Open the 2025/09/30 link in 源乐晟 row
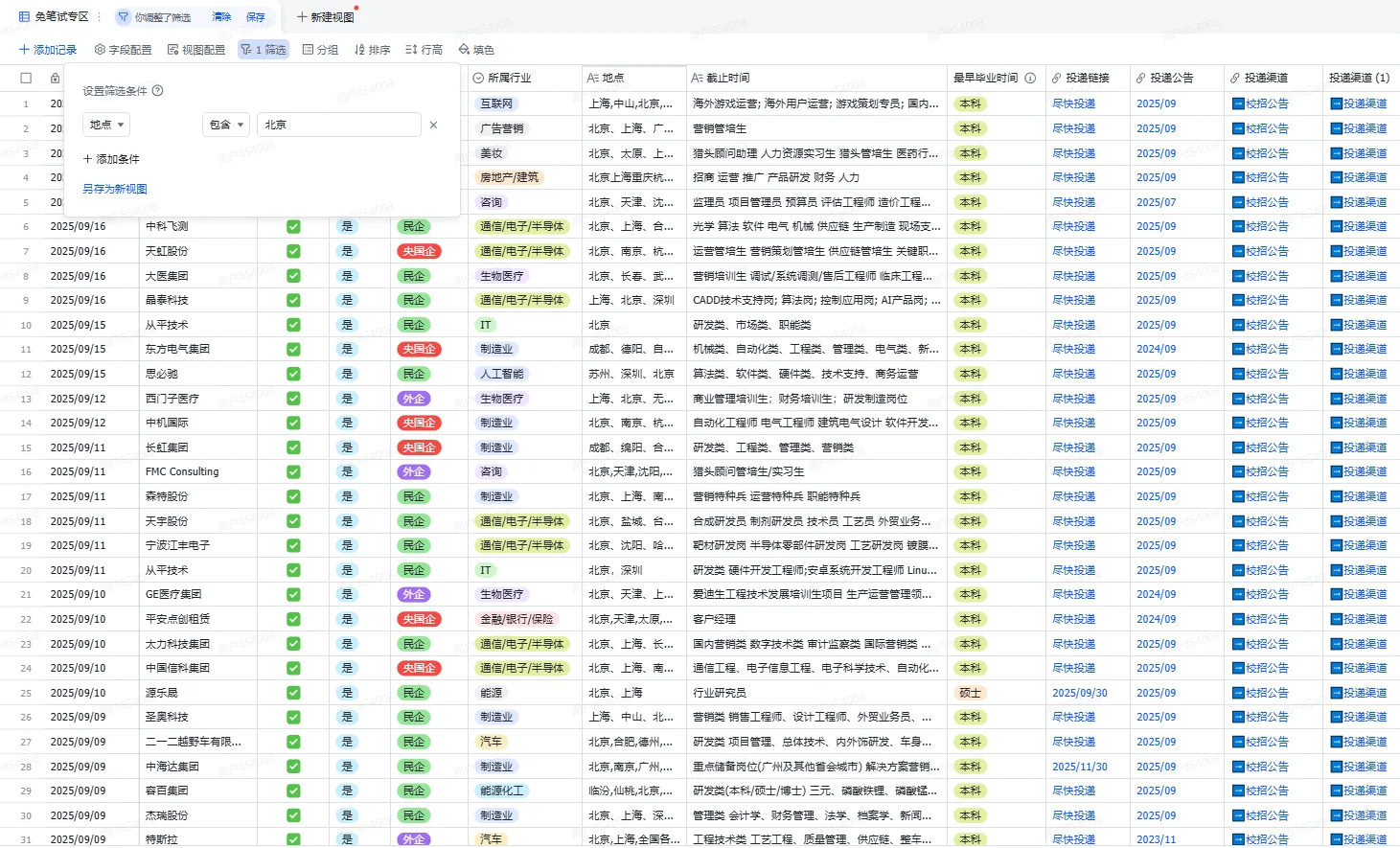The image size is (1400, 848). [1080, 693]
